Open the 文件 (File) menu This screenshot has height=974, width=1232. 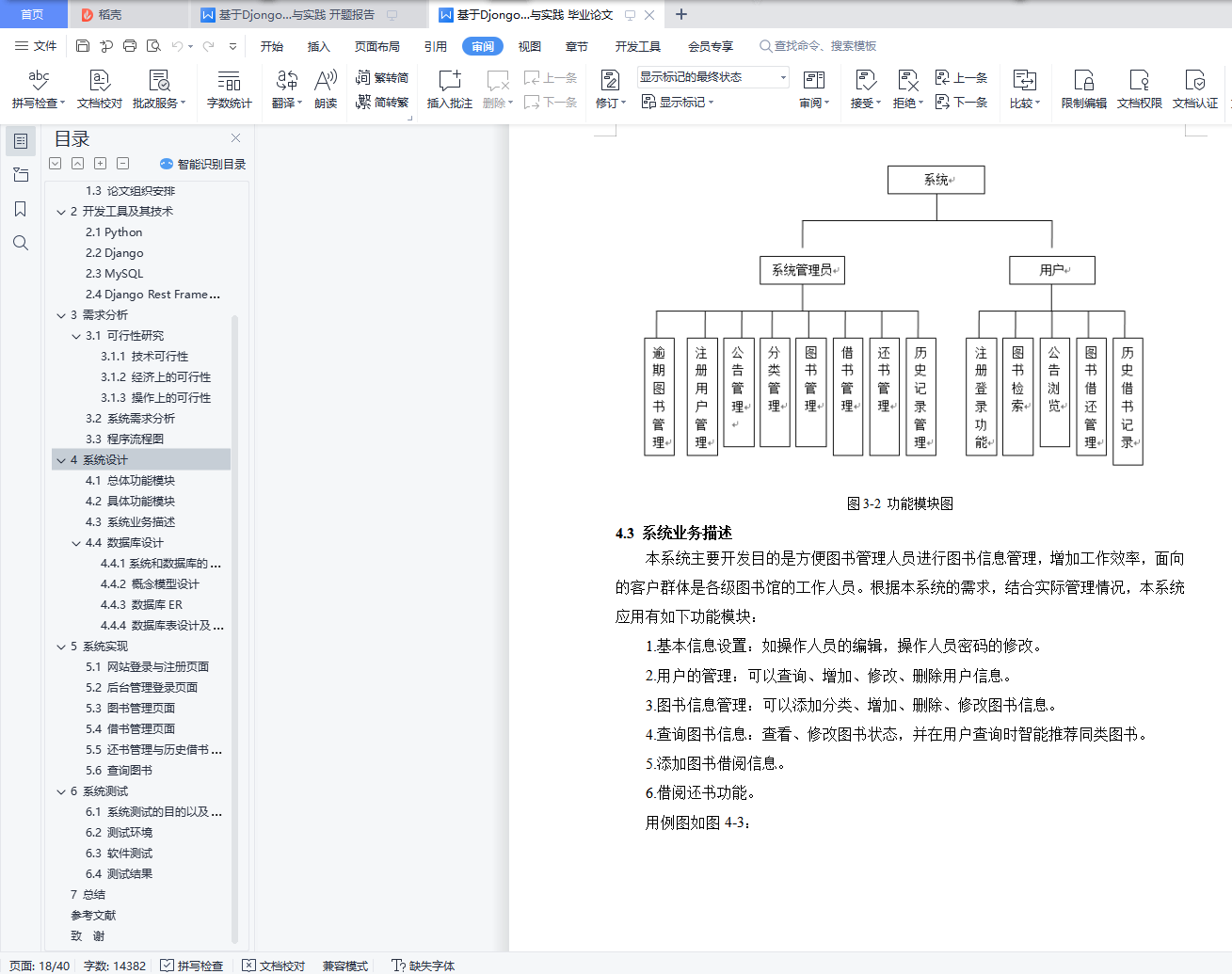tap(36, 45)
